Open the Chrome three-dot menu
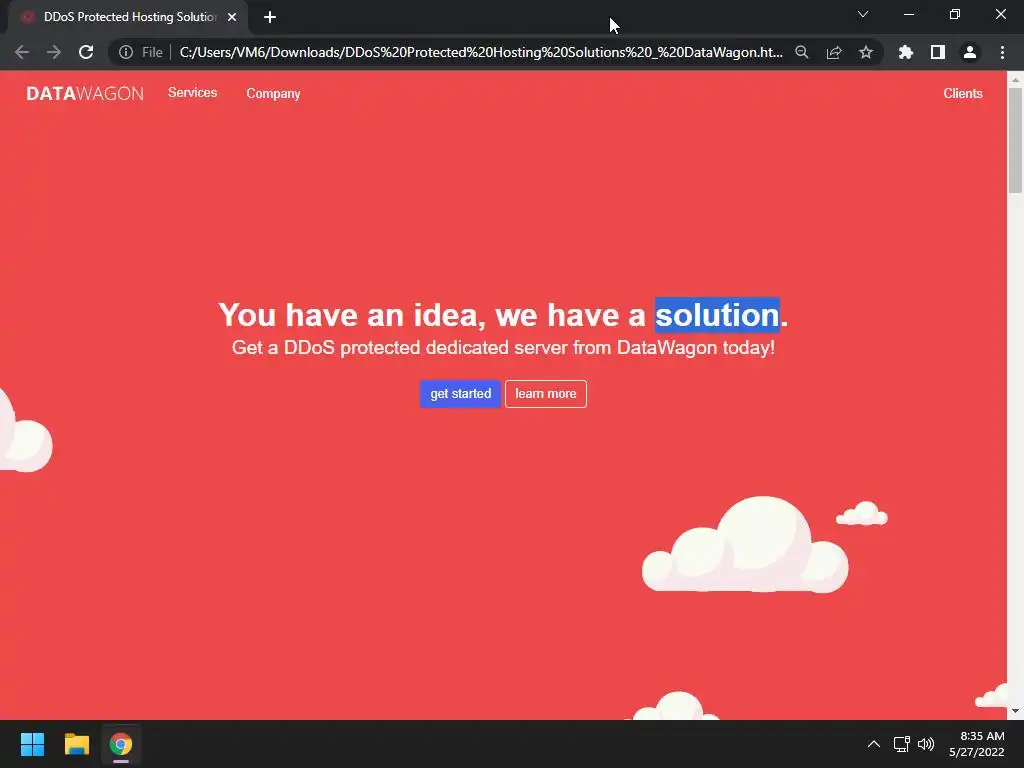The image size is (1024, 768). pos(1002,52)
